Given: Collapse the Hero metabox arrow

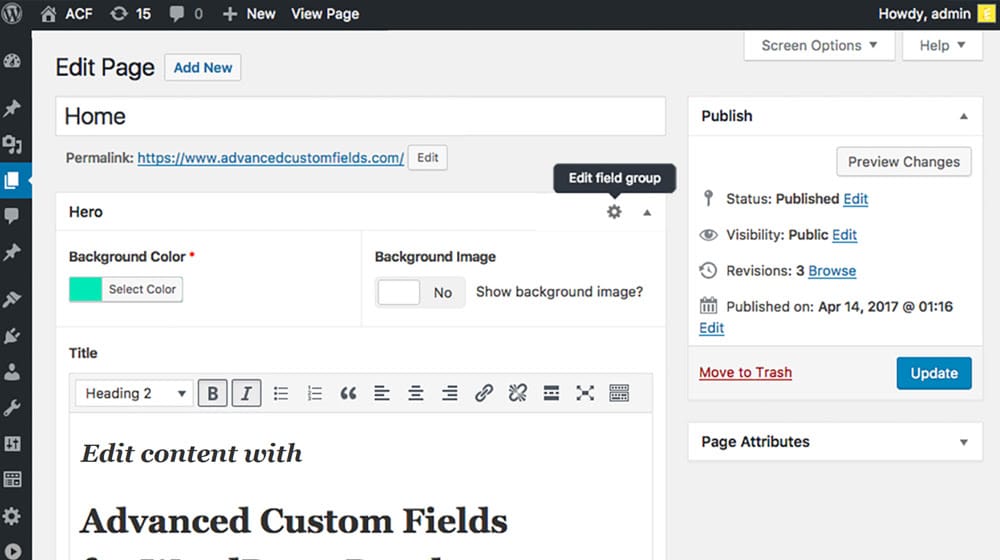Looking at the screenshot, I should tap(647, 212).
